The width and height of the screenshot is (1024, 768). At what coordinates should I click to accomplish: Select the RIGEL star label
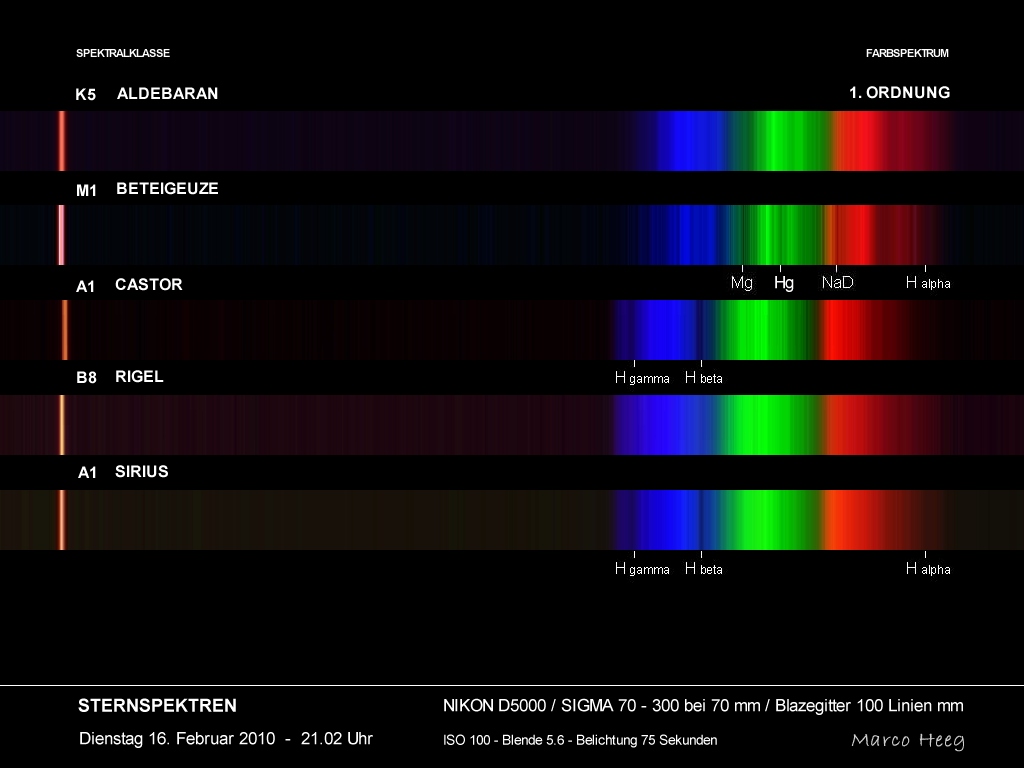click(139, 377)
